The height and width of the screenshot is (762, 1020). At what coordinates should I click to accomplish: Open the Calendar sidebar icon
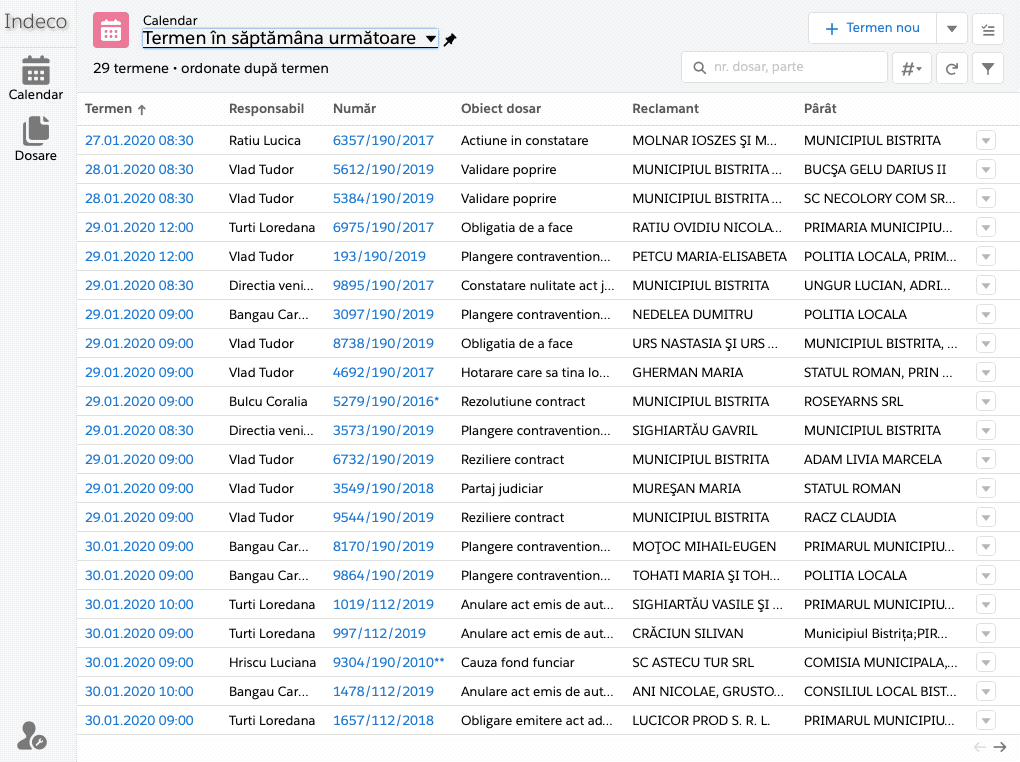[36, 78]
